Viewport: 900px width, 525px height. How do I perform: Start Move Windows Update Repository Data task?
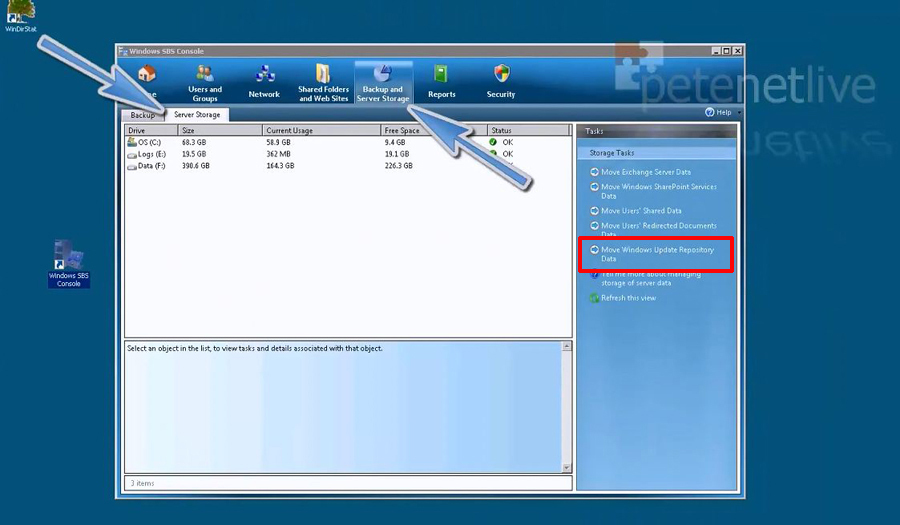[657, 254]
